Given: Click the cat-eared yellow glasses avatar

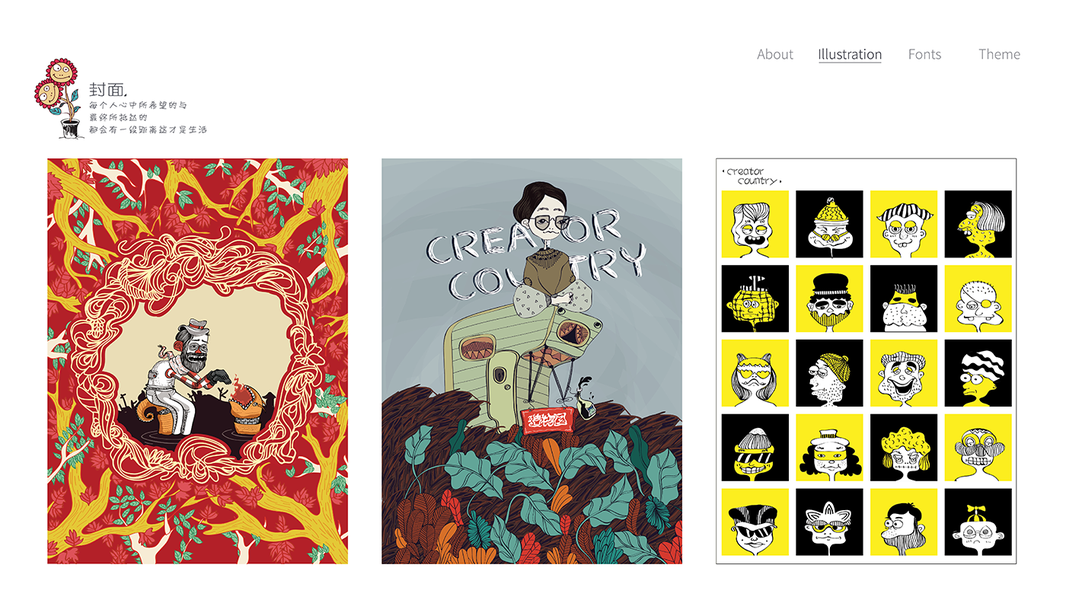Looking at the screenshot, I should click(x=755, y=373).
